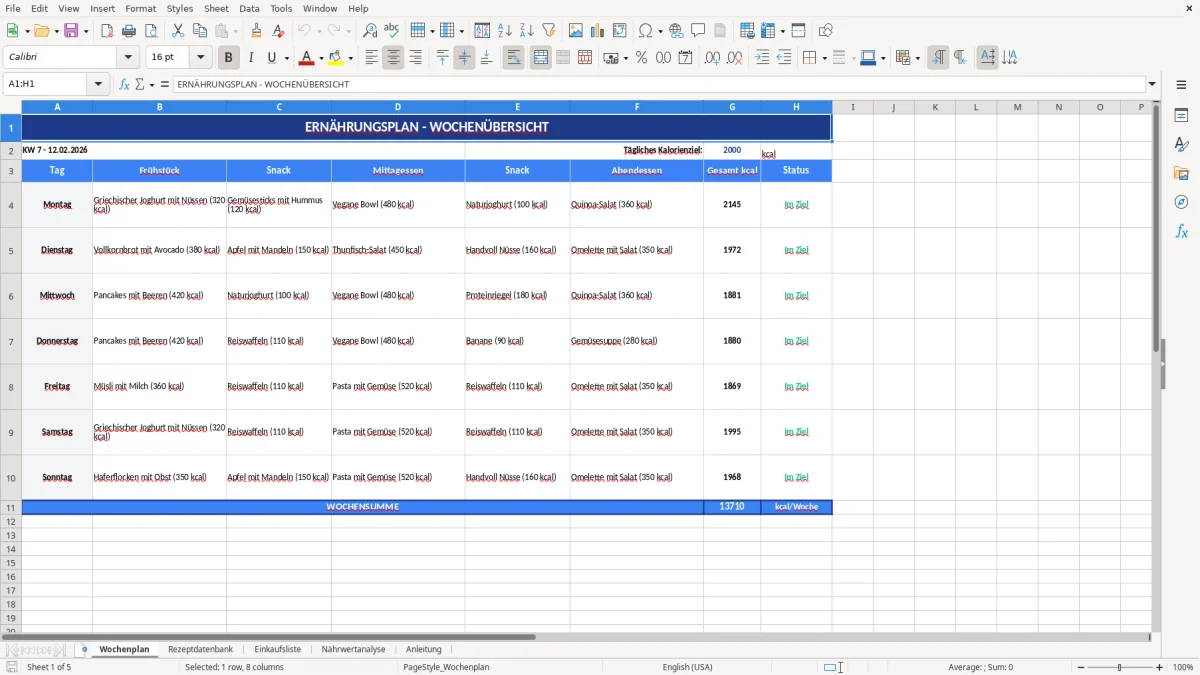The height and width of the screenshot is (675, 1200).
Task: Sort descending Z to A
Action: click(x=526, y=31)
